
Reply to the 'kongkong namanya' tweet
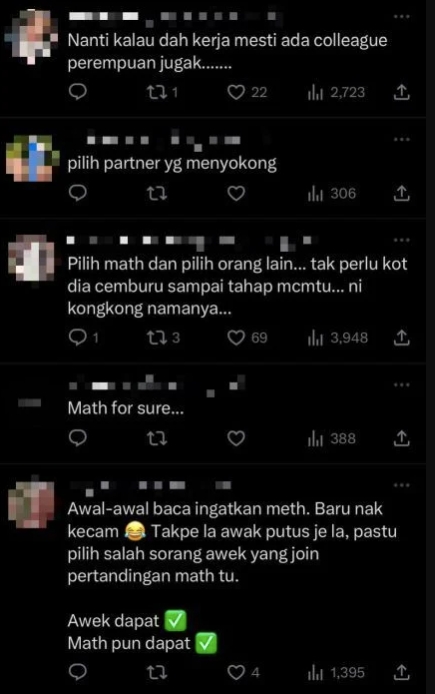(x=84, y=338)
